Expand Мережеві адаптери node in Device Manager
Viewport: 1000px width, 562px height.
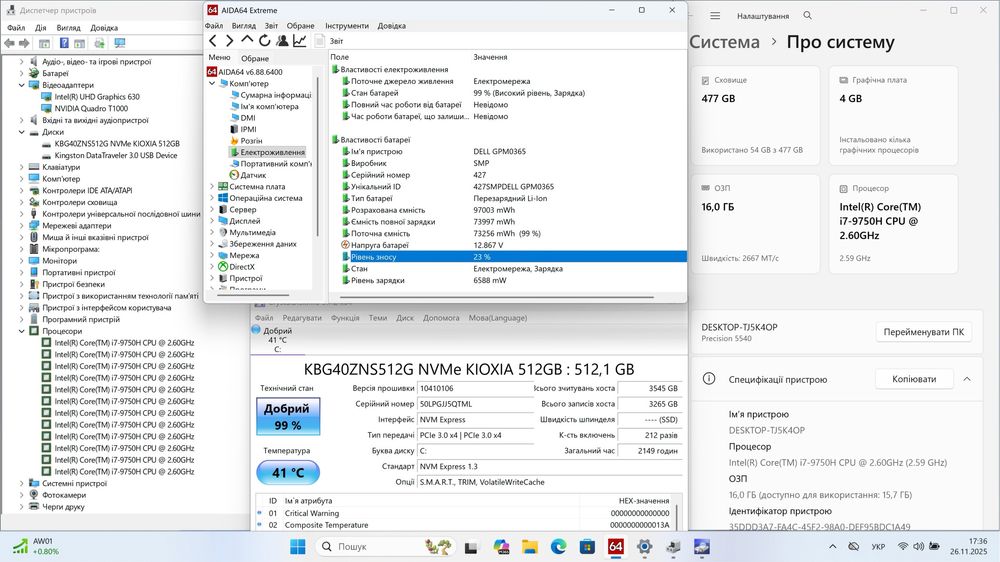click(x=22, y=225)
